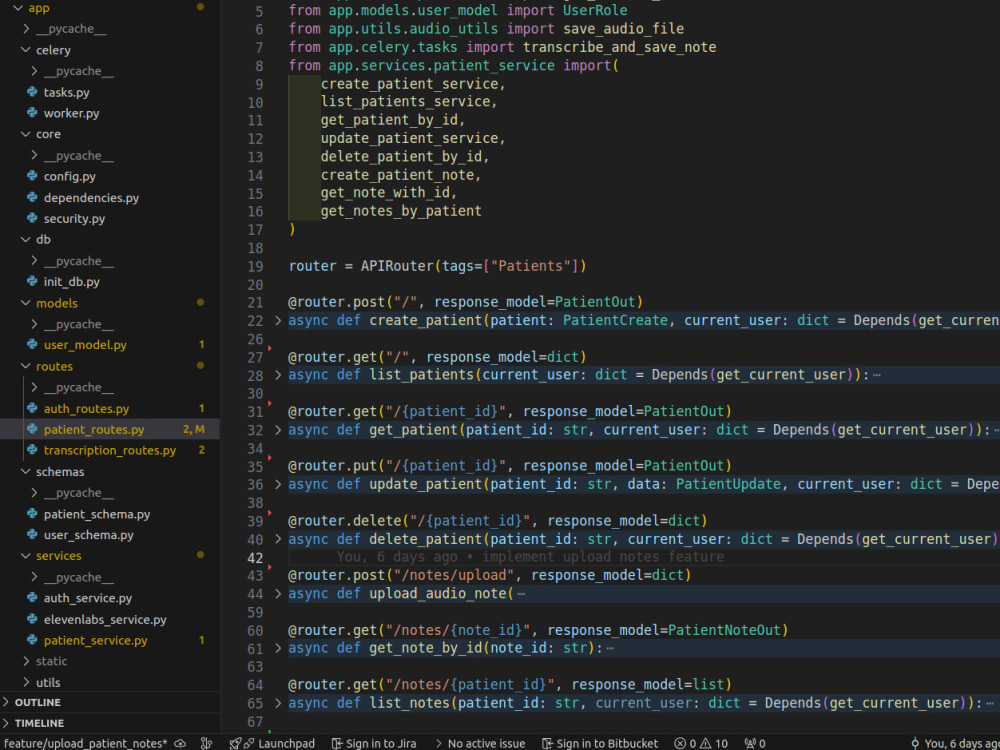This screenshot has height=750, width=1000.
Task: Click the Python icon beside patient_service.py
Action: [32, 640]
